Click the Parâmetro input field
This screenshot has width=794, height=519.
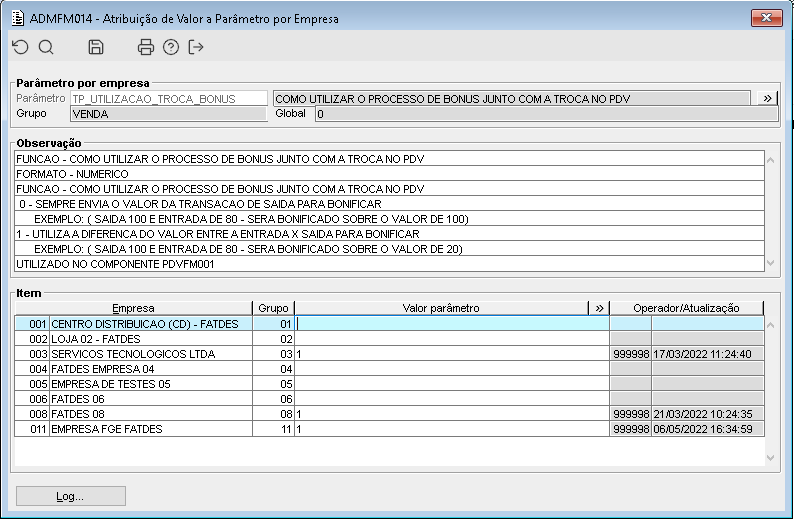[169, 99]
